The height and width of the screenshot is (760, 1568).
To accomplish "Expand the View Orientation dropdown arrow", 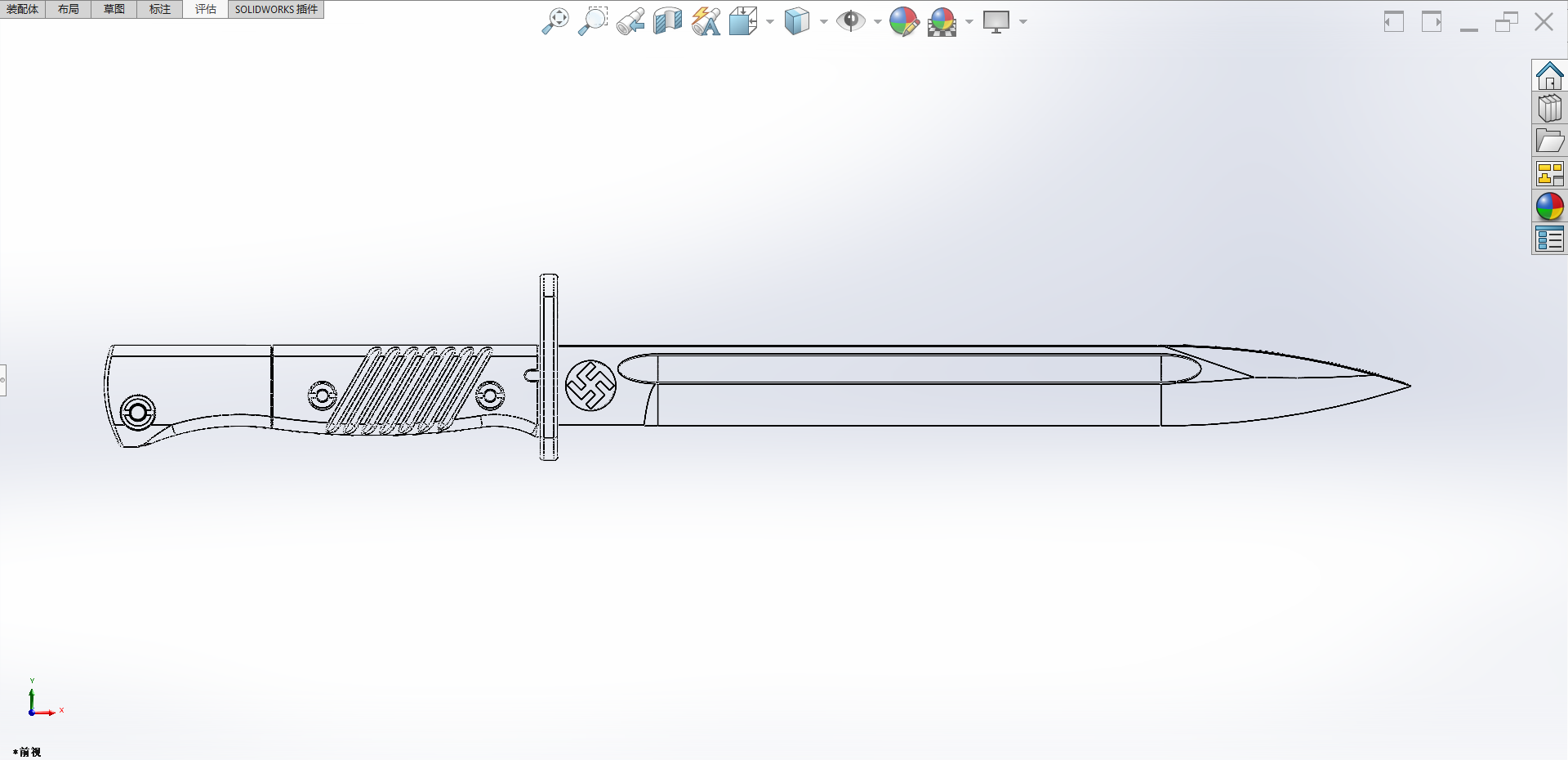I will pyautogui.click(x=770, y=22).
